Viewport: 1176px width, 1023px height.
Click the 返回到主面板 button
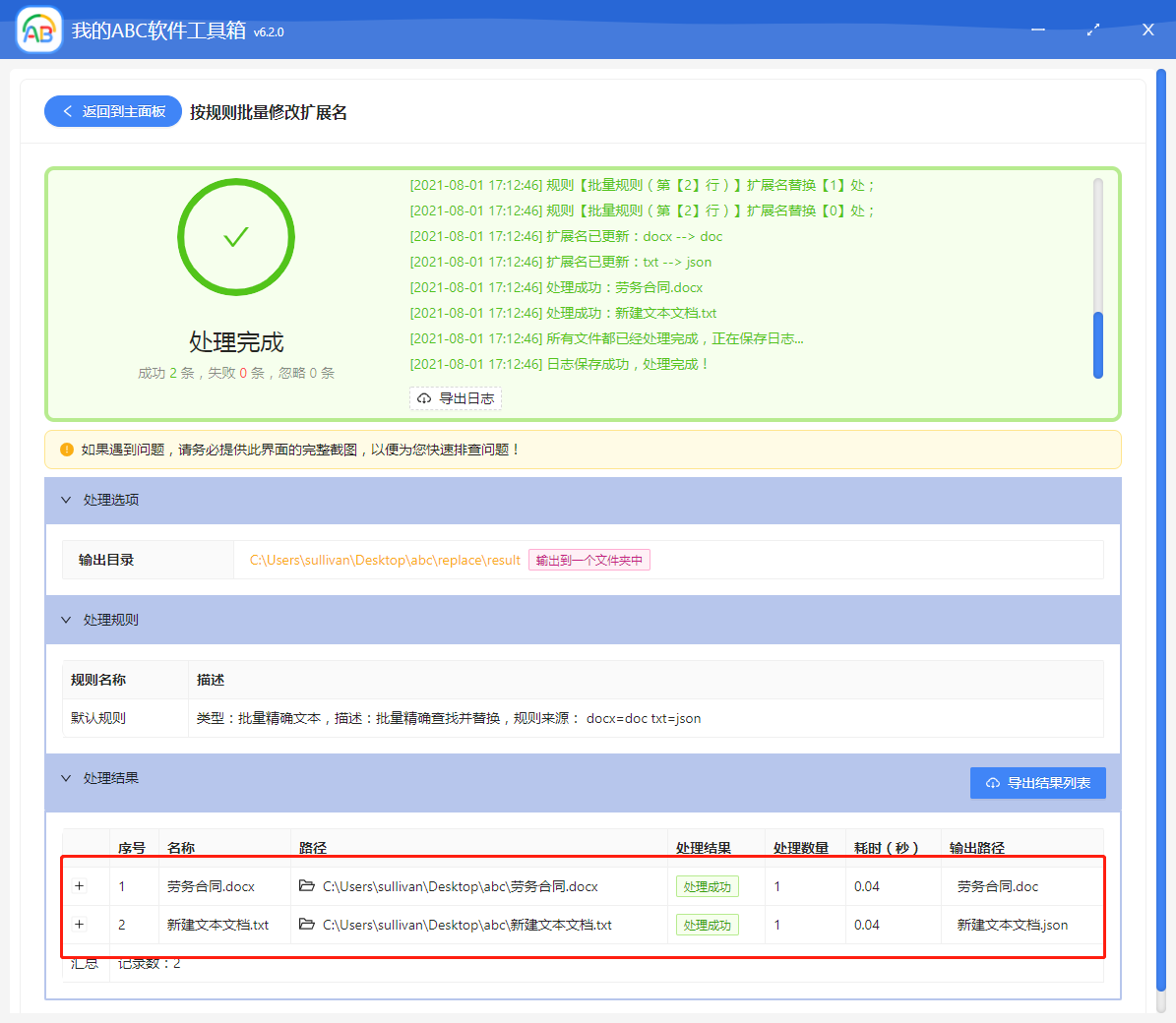112,111
